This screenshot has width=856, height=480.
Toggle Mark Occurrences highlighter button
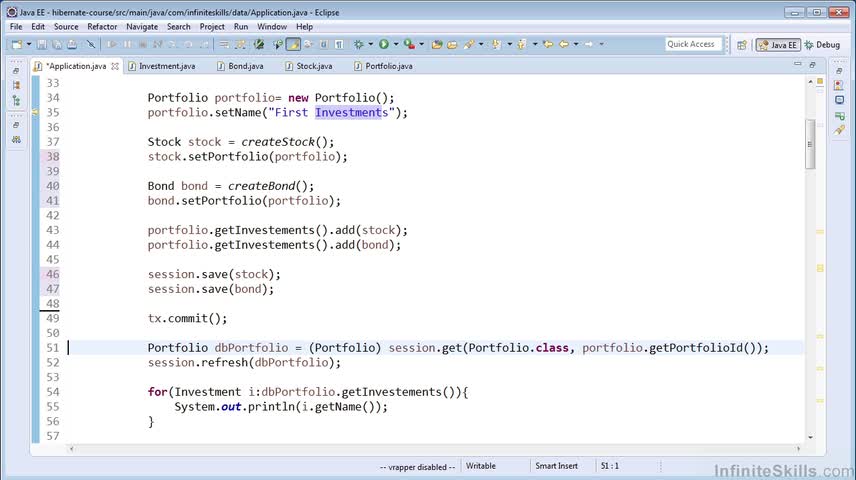pos(293,44)
